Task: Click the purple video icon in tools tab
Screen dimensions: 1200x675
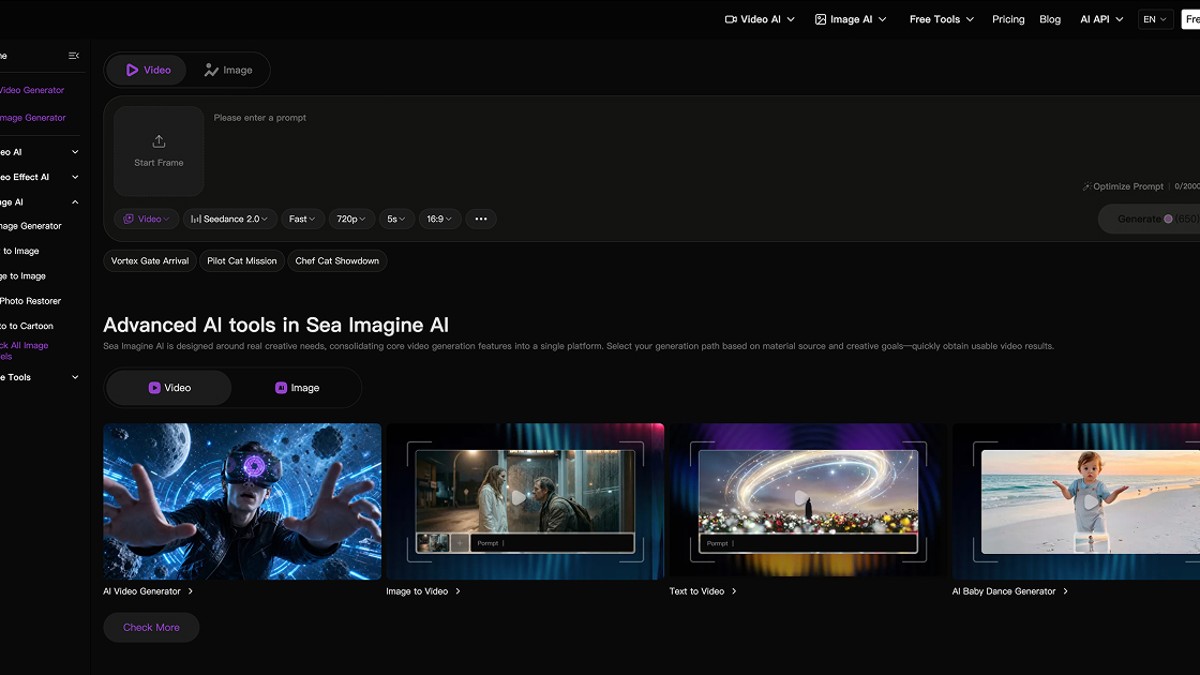Action: pyautogui.click(x=154, y=388)
